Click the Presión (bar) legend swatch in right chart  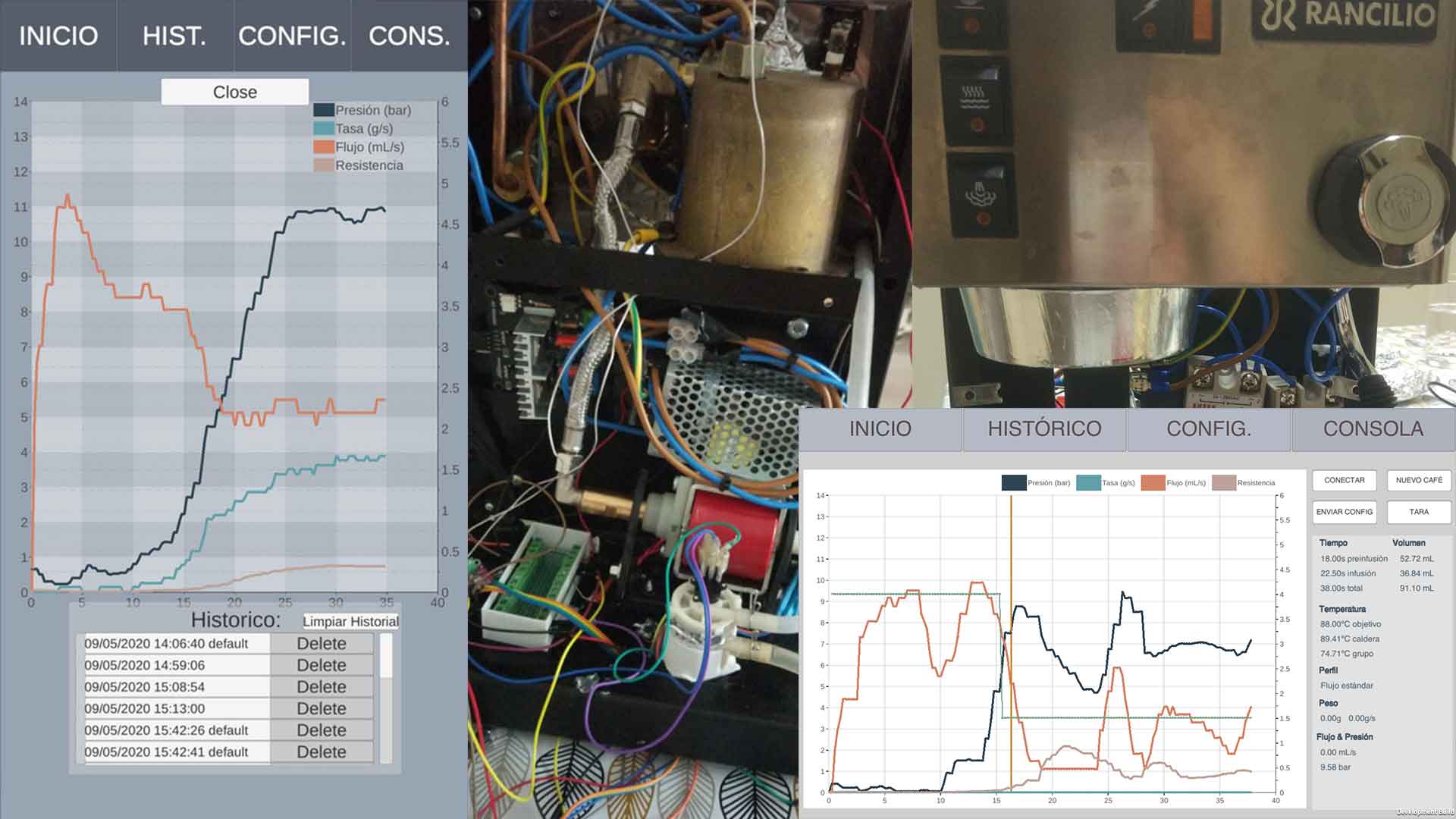click(x=1014, y=483)
